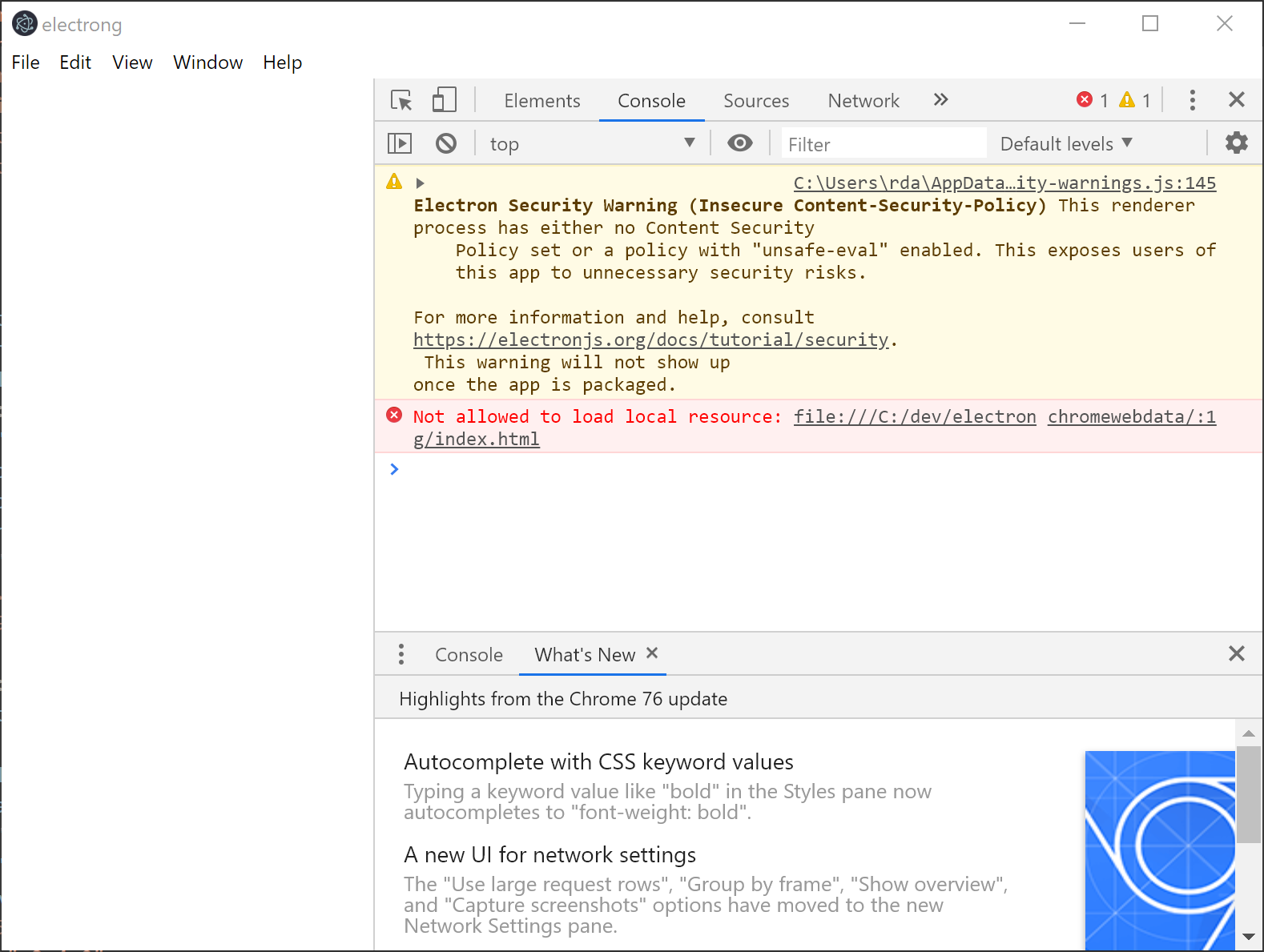Close the DevTools panel

point(1237,99)
